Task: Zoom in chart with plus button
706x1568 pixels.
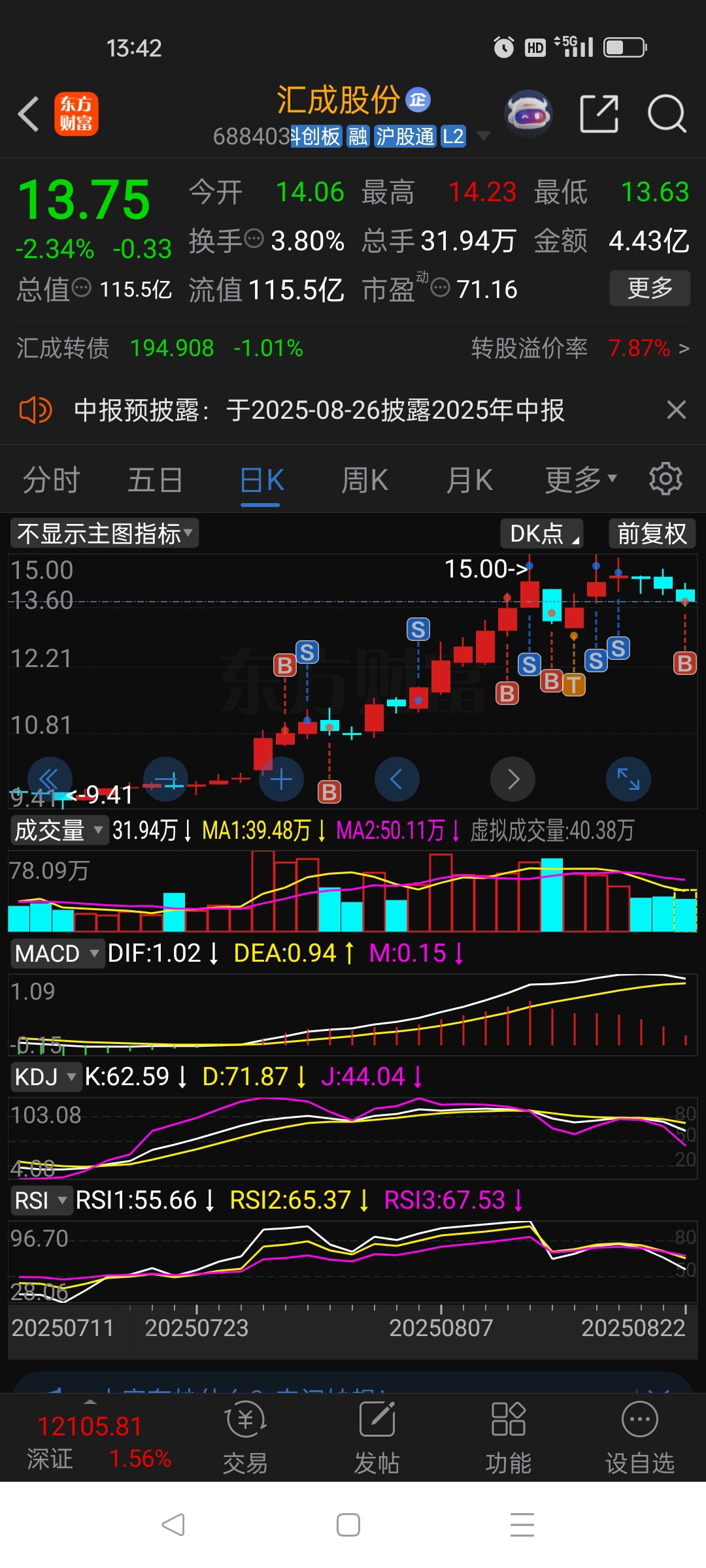Action: (x=281, y=779)
